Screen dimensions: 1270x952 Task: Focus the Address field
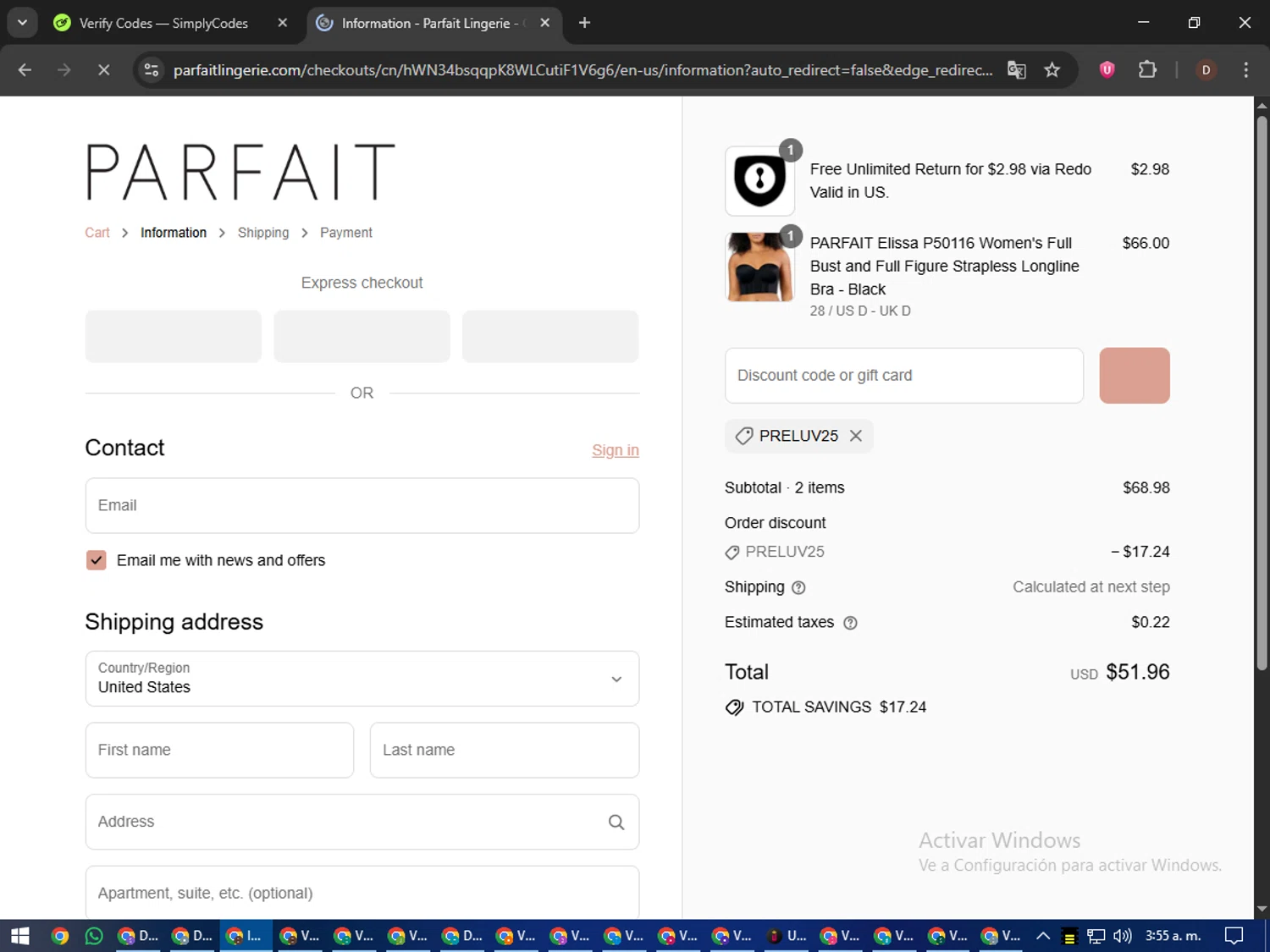(x=362, y=822)
